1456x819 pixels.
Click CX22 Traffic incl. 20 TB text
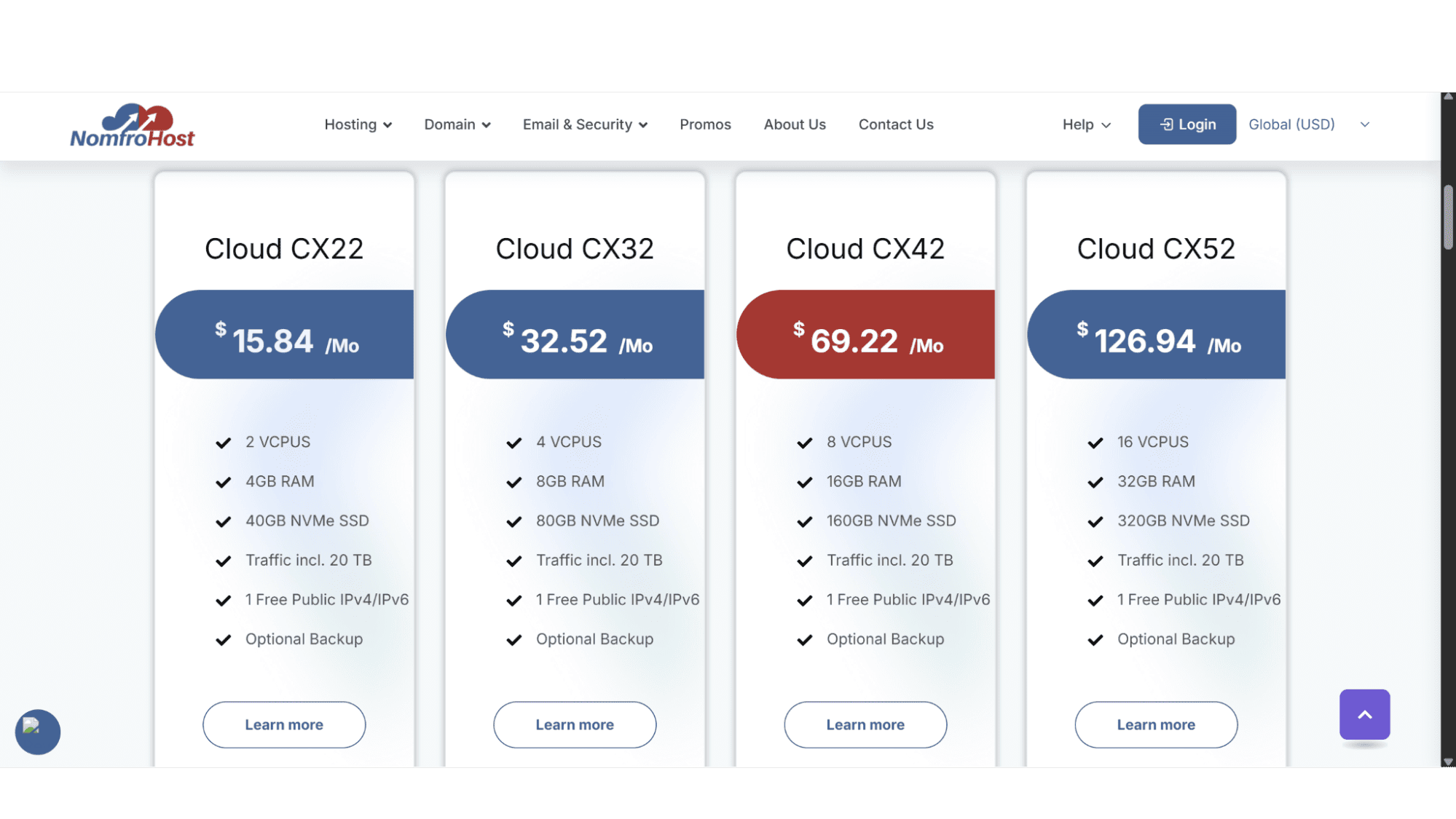(x=308, y=560)
